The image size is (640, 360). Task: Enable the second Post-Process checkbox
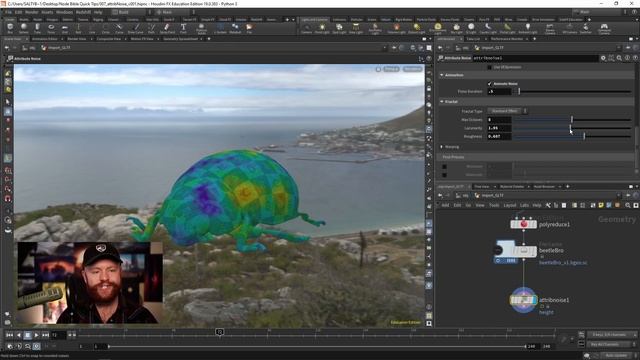pos(444,175)
